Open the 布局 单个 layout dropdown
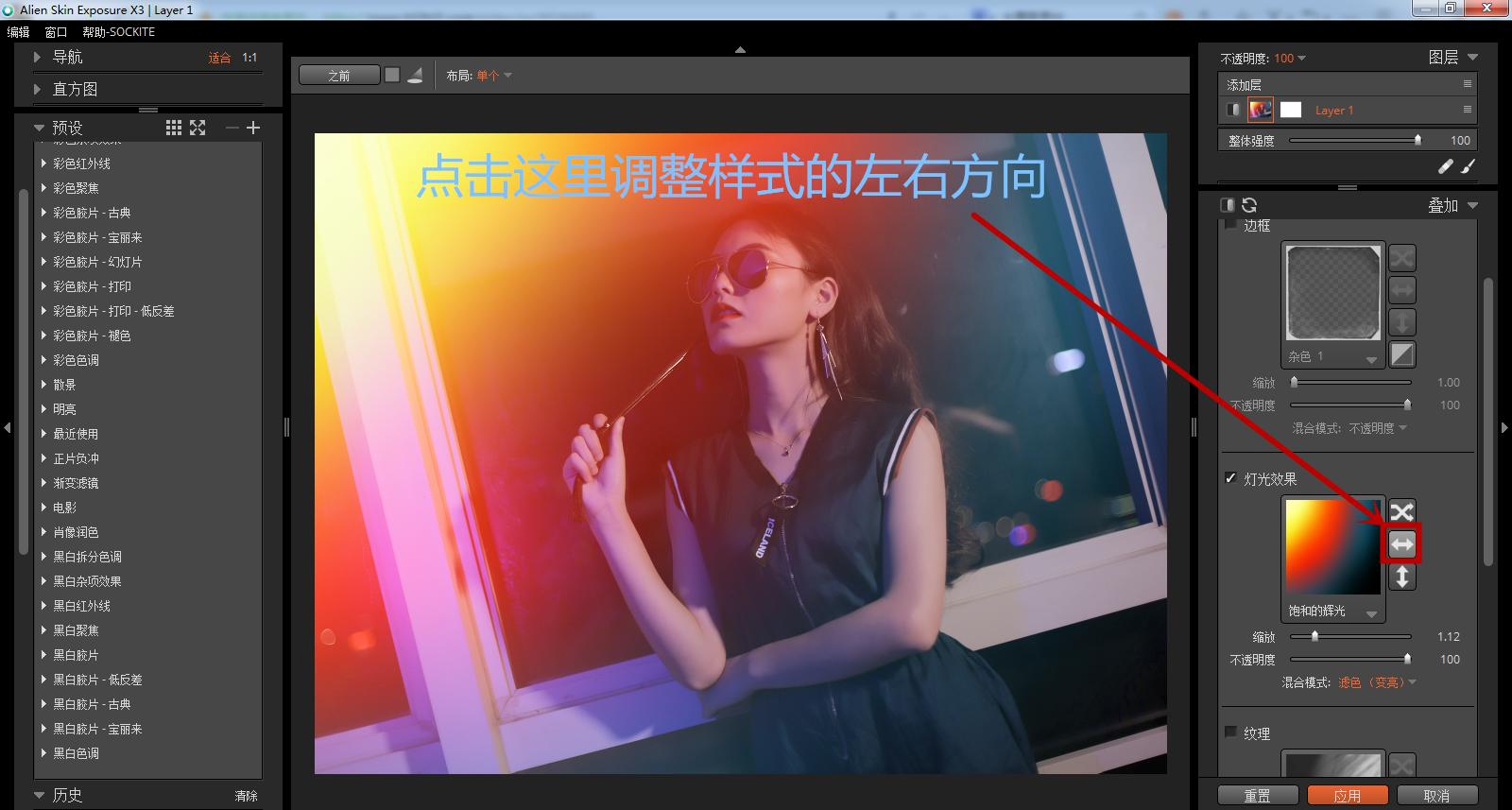This screenshot has width=1512, height=810. (494, 76)
